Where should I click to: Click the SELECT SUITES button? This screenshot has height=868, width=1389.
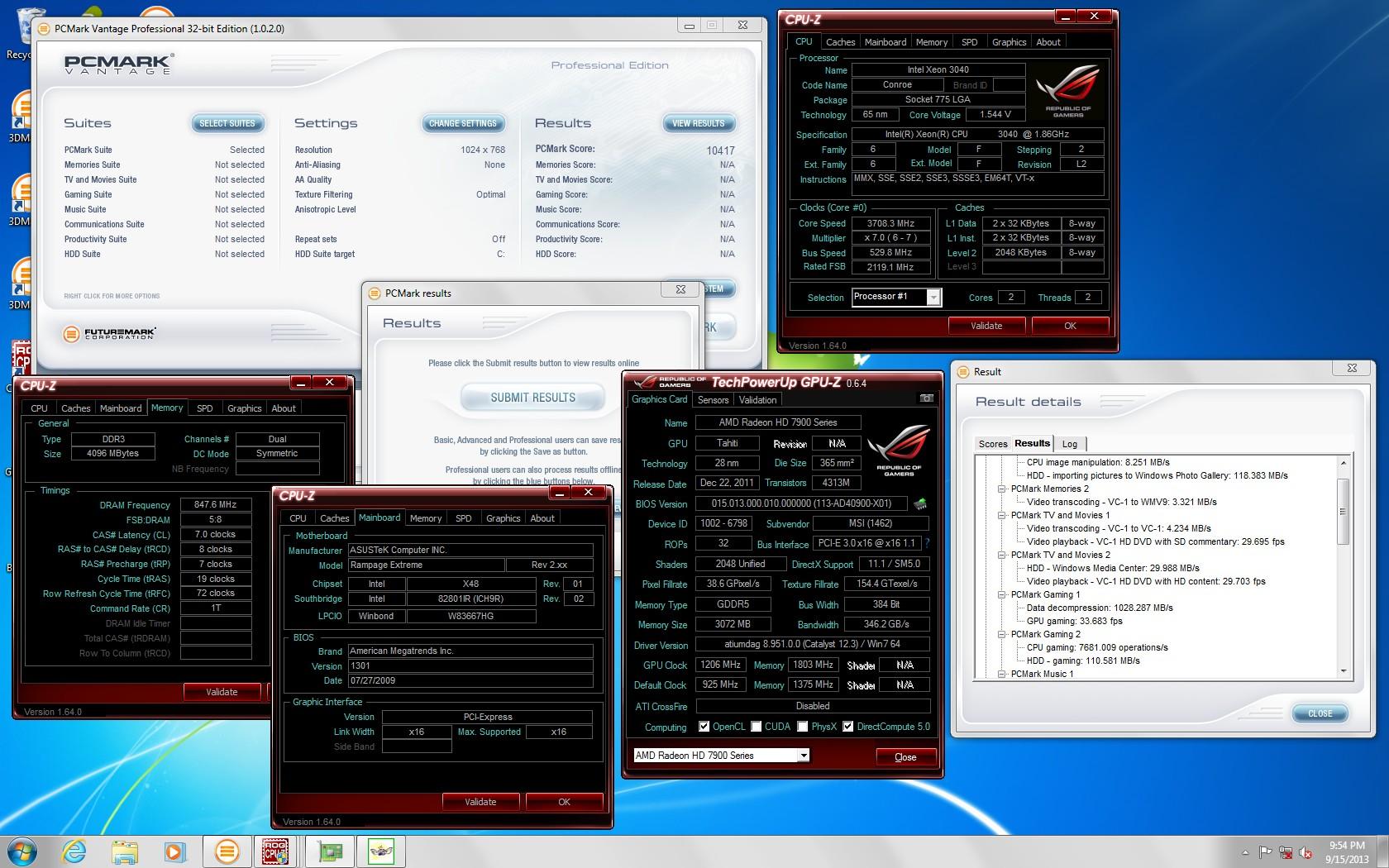click(x=227, y=123)
